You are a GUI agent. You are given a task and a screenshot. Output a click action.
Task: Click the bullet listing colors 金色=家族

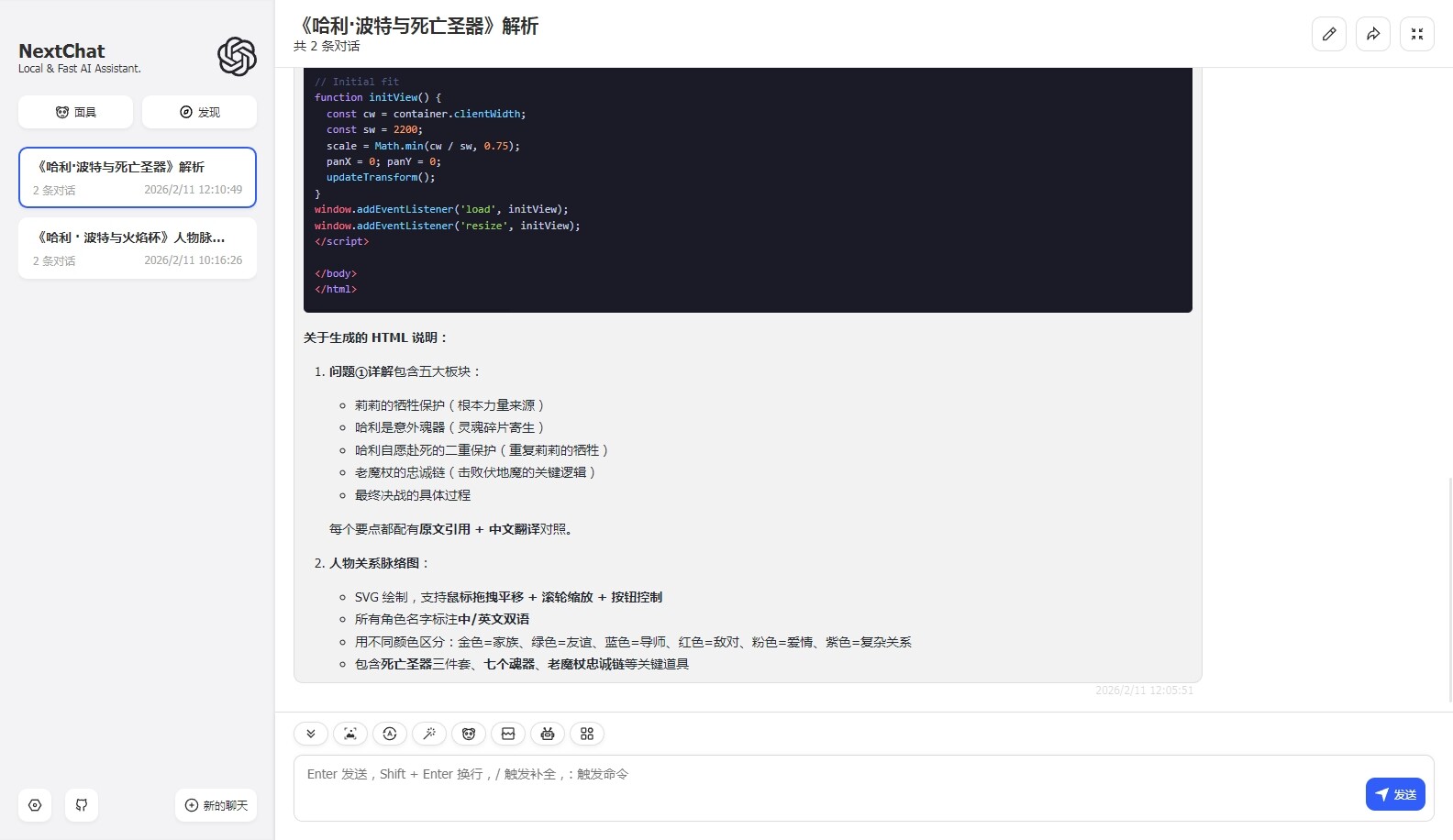point(633,642)
